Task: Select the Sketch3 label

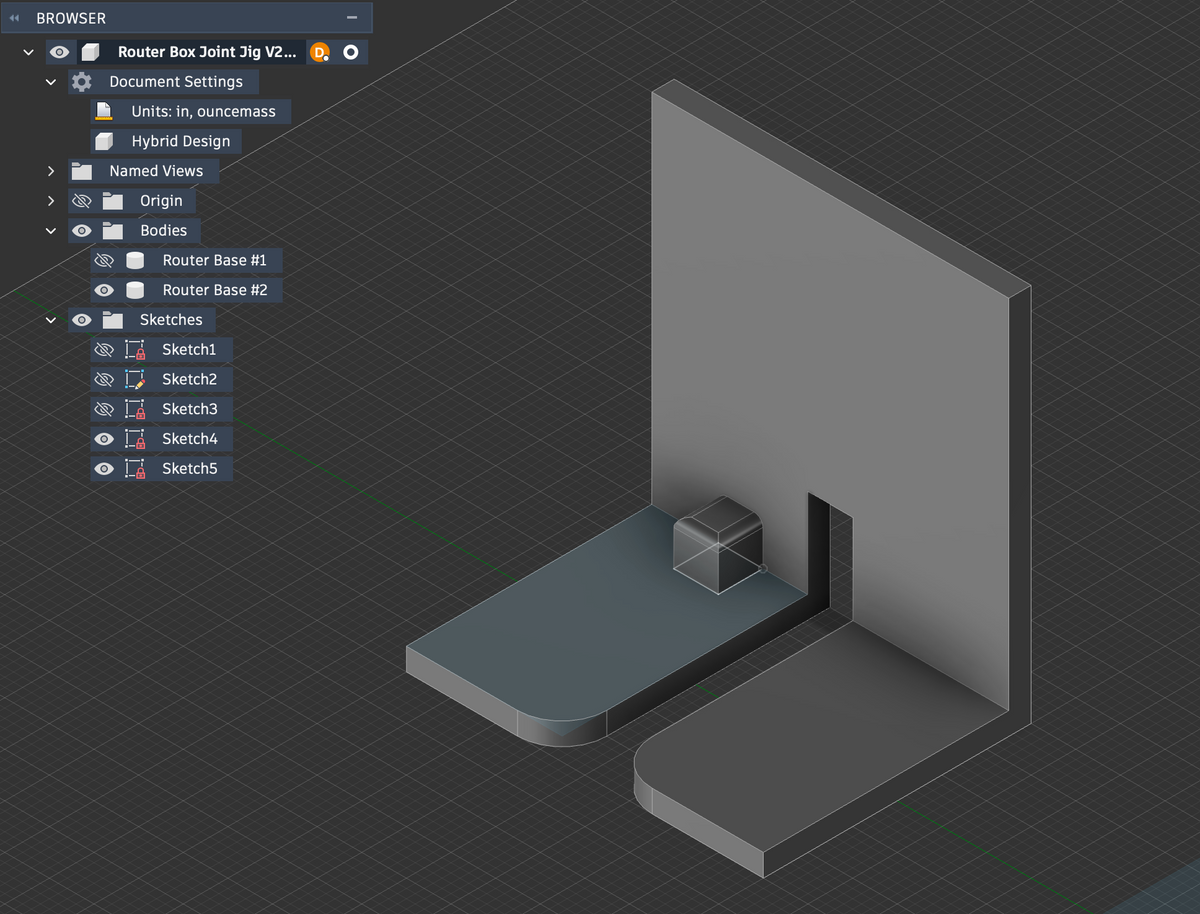Action: [x=189, y=409]
